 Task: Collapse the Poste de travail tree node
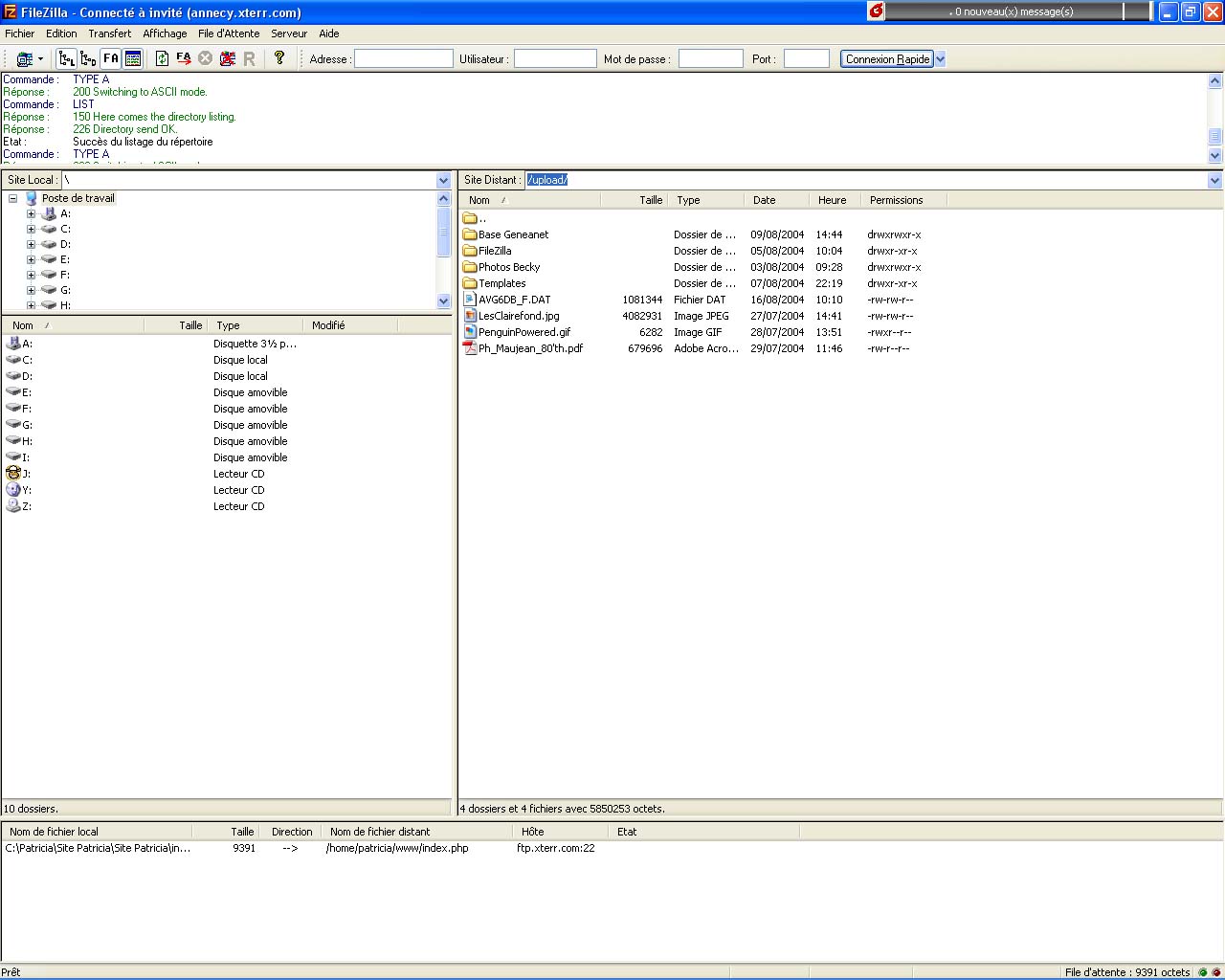point(13,199)
